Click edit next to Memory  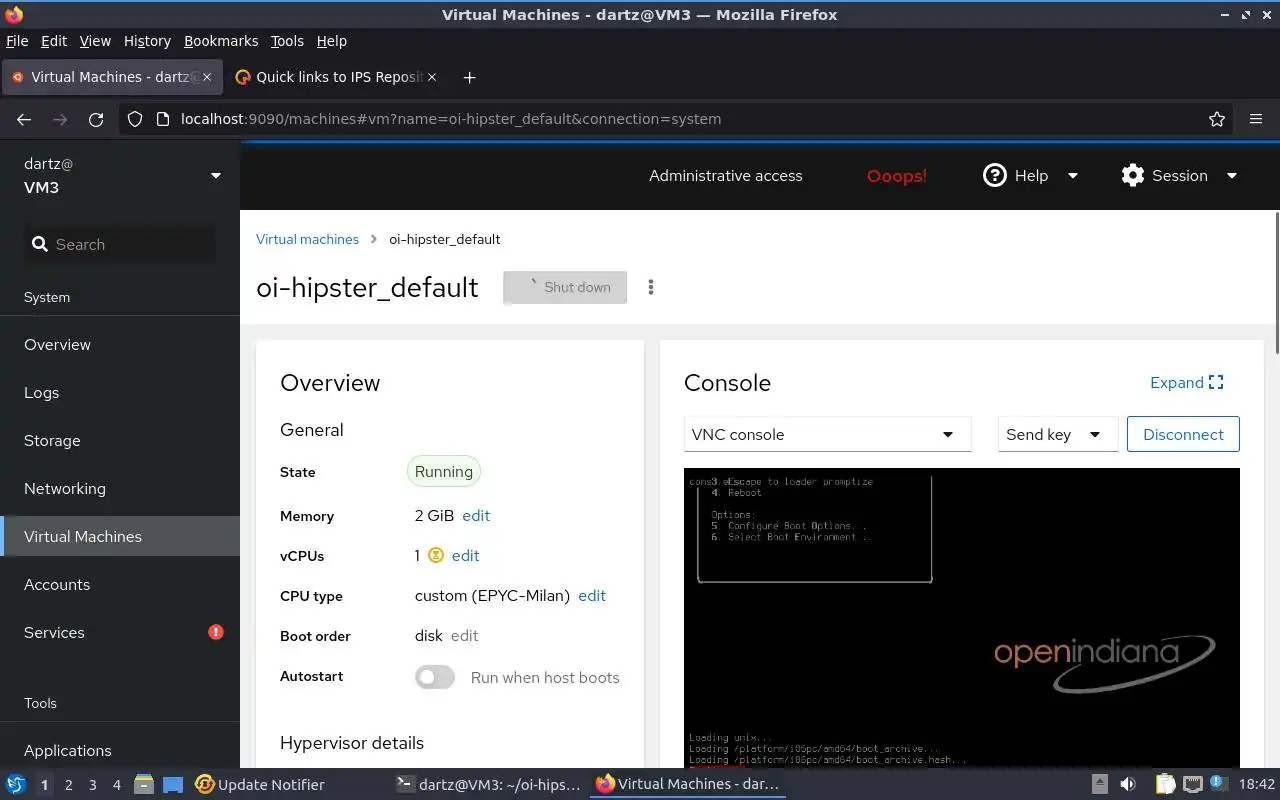point(476,516)
